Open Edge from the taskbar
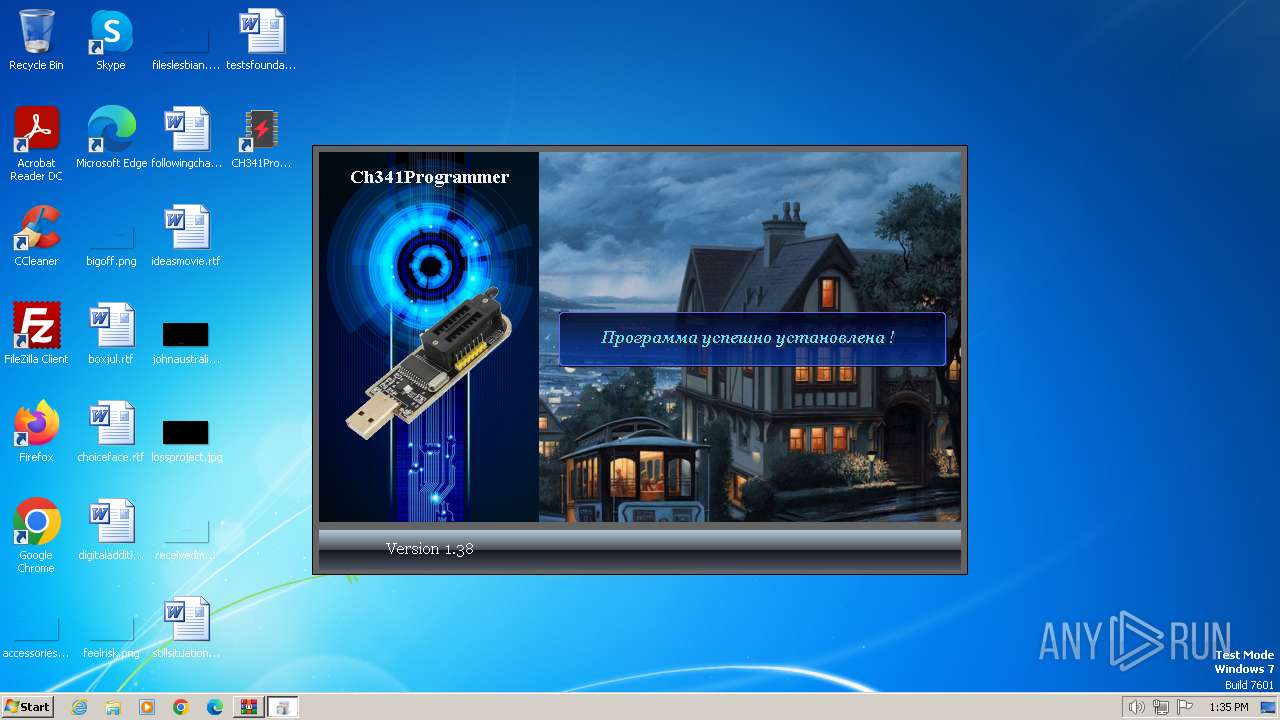This screenshot has height=720, width=1280. point(215,707)
